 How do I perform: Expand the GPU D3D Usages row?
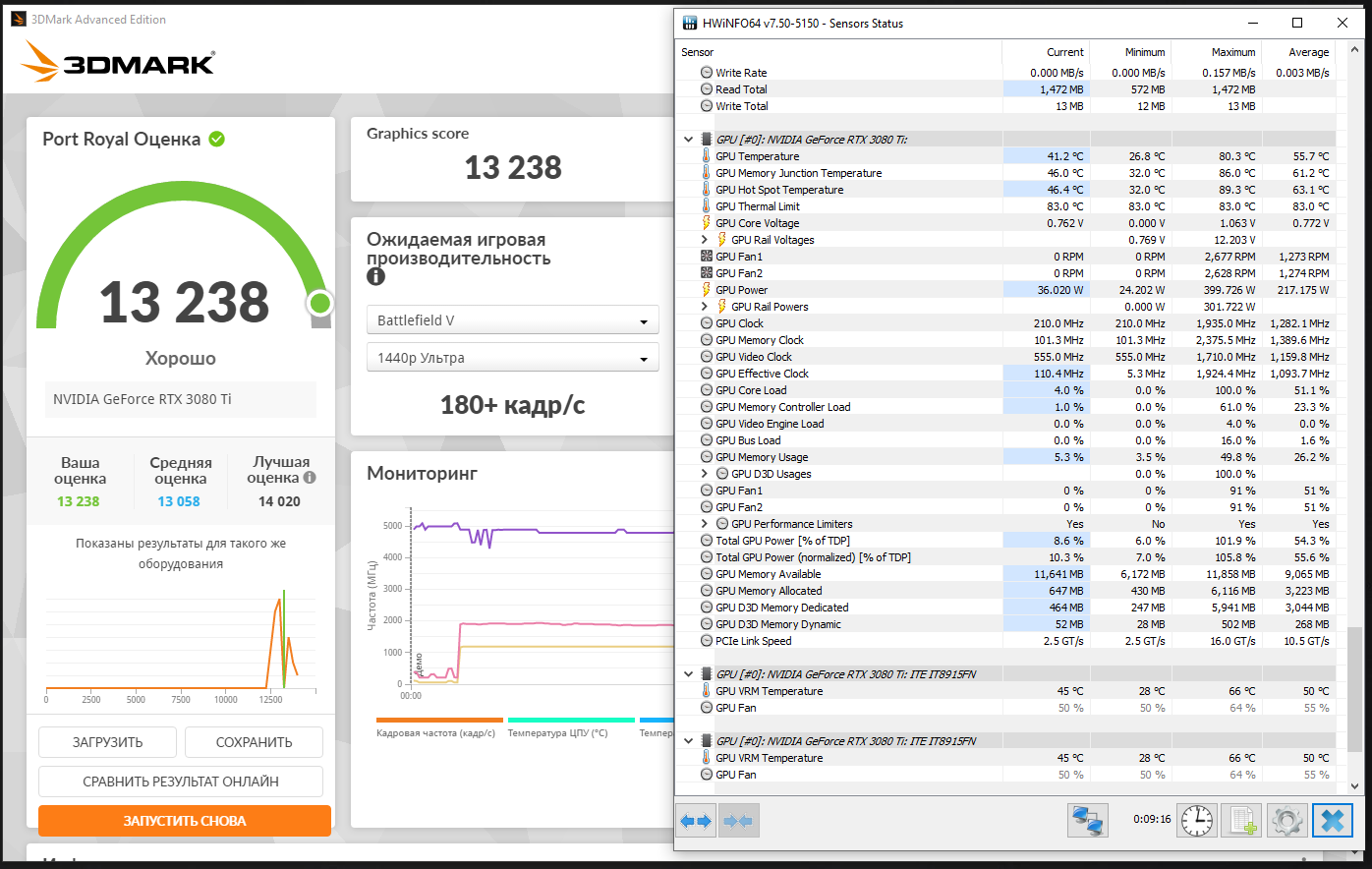tap(705, 474)
